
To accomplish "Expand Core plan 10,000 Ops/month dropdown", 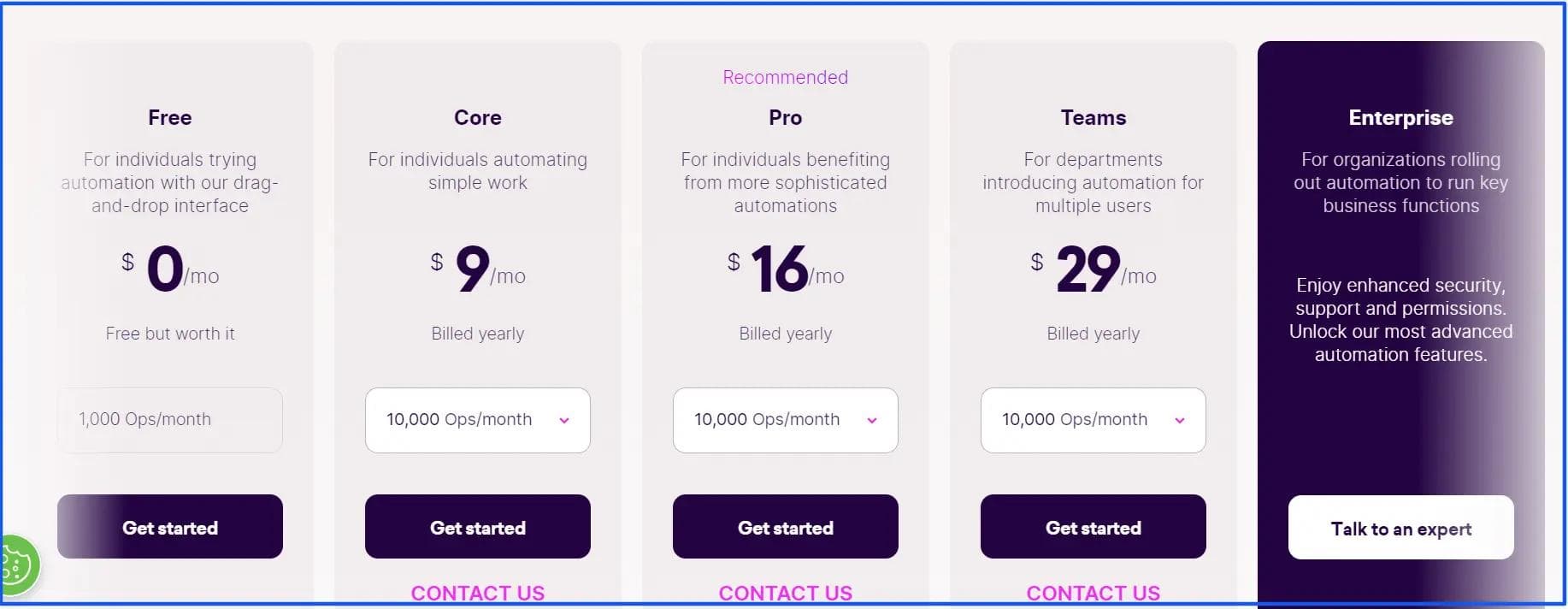I will (478, 420).
